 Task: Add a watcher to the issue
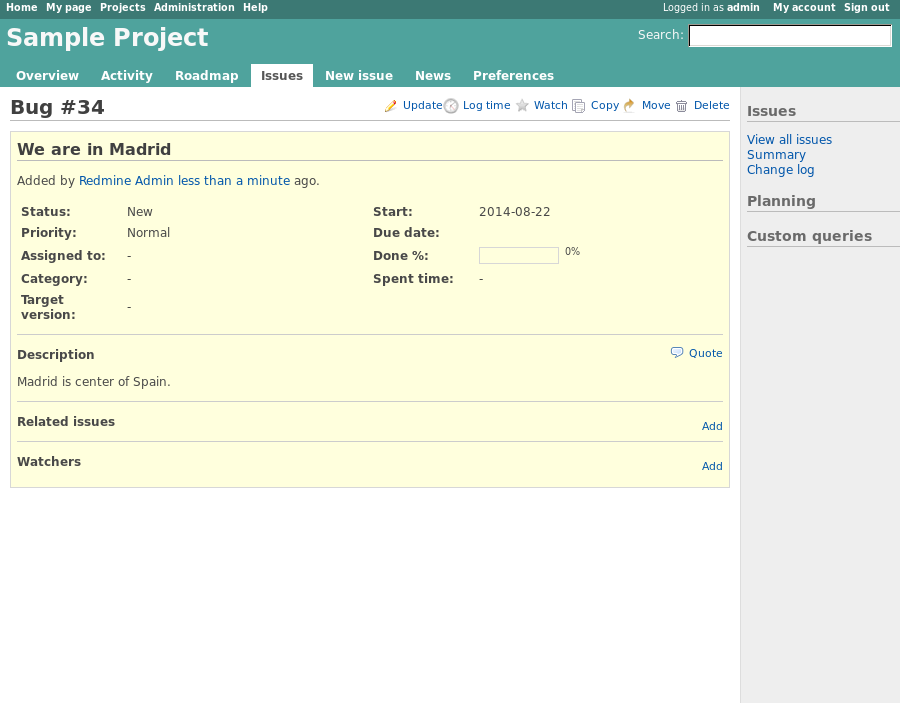tap(712, 466)
